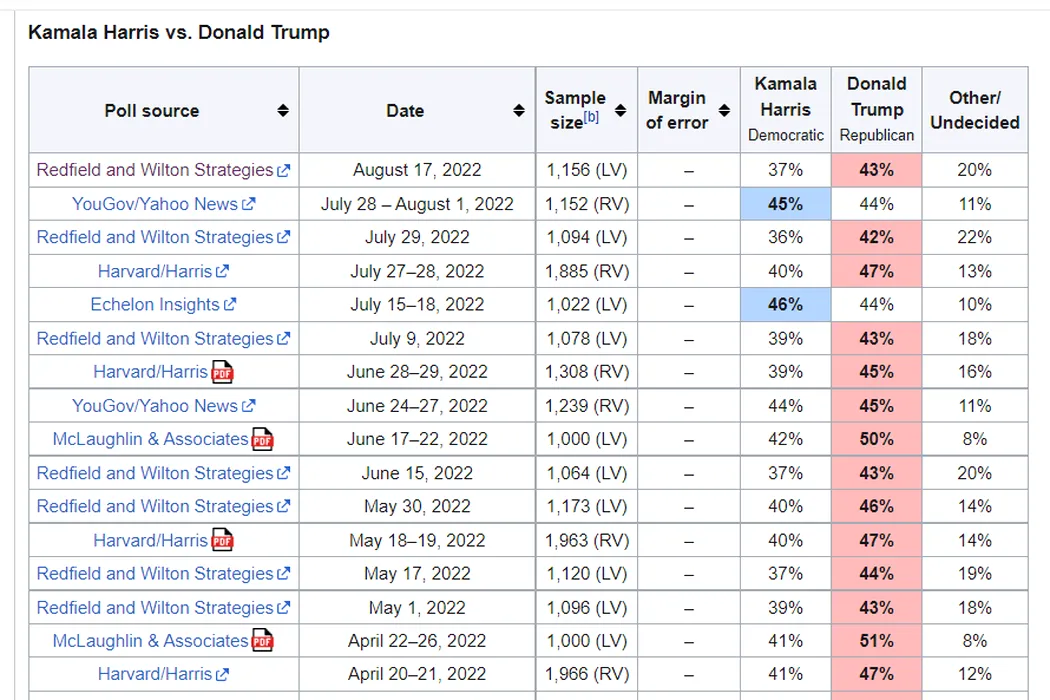Open PDF icon for McLaughlin & Associates June 17–22

click(262, 439)
